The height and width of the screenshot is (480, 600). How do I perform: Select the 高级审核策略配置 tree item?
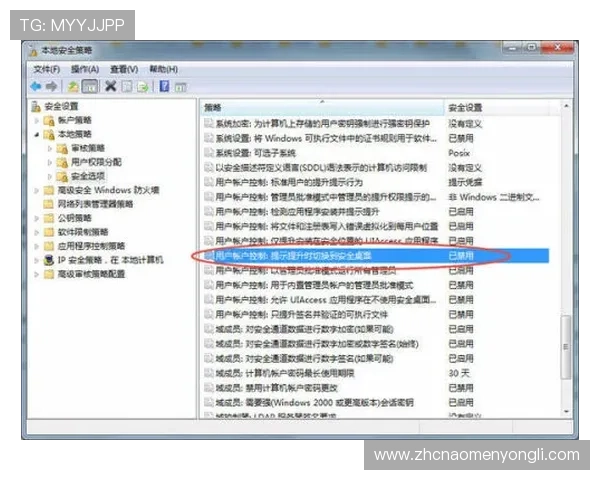point(91,274)
